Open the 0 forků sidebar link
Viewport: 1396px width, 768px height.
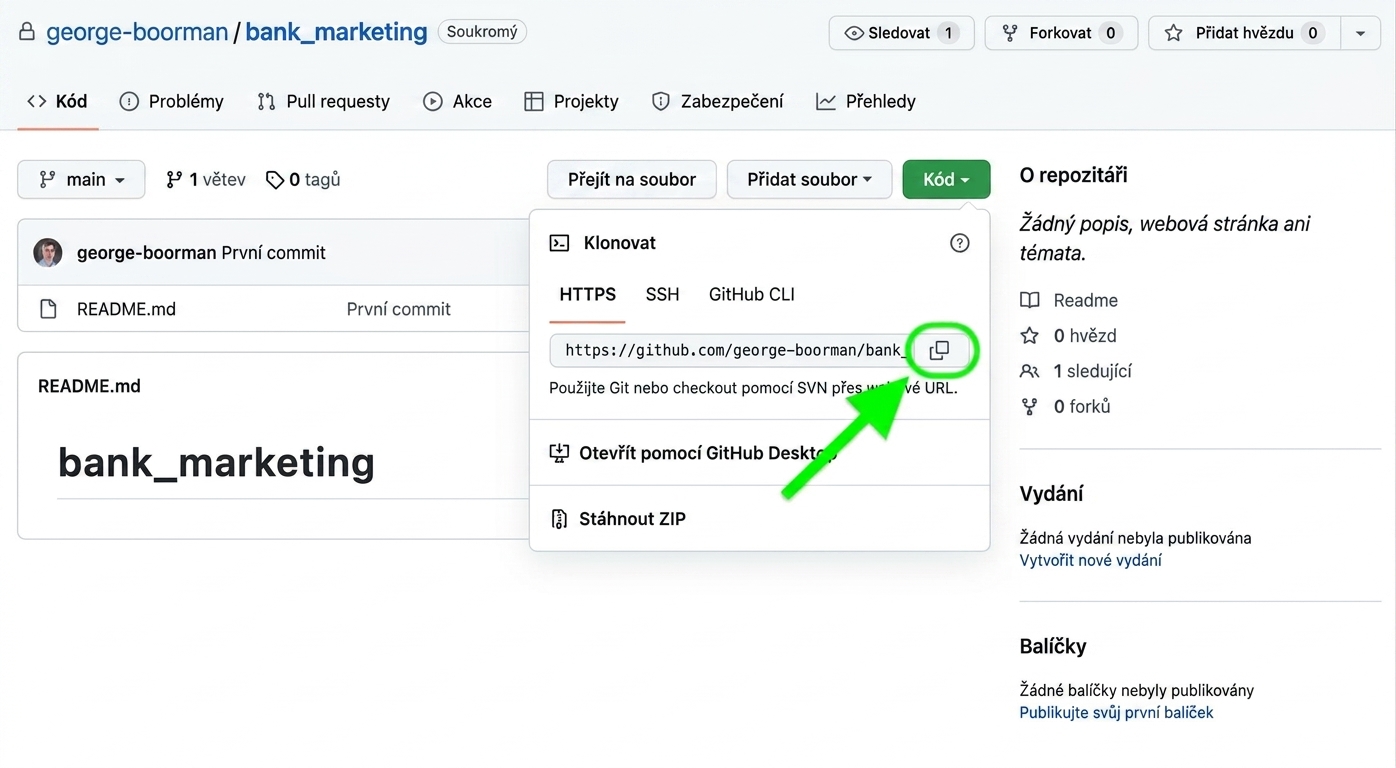tap(1065, 407)
